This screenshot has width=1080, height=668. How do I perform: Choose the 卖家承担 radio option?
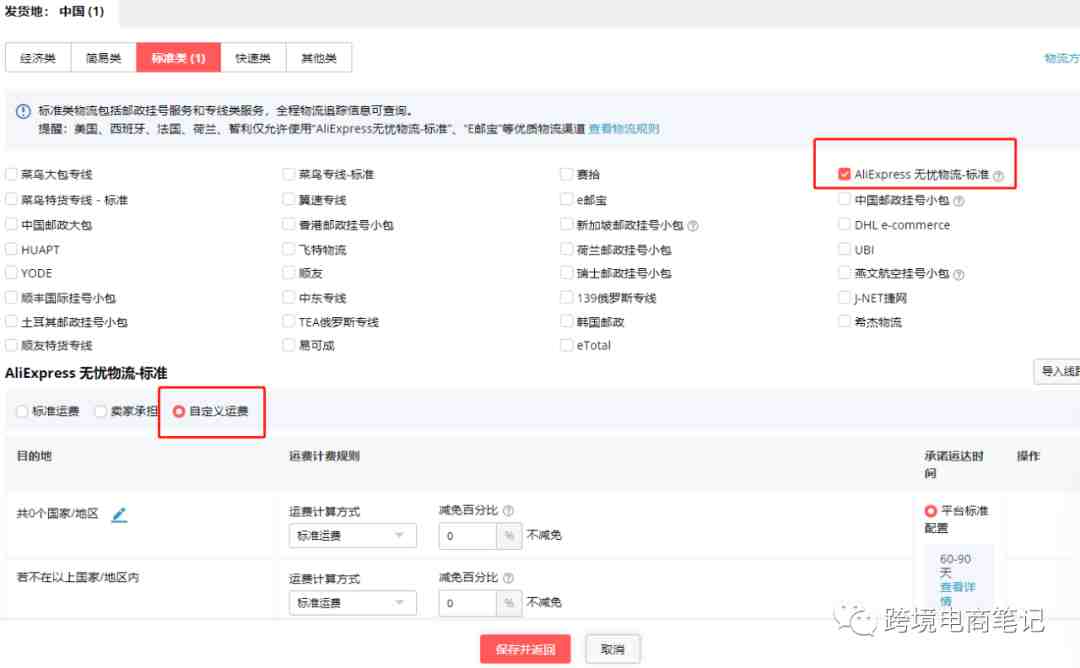click(x=101, y=411)
